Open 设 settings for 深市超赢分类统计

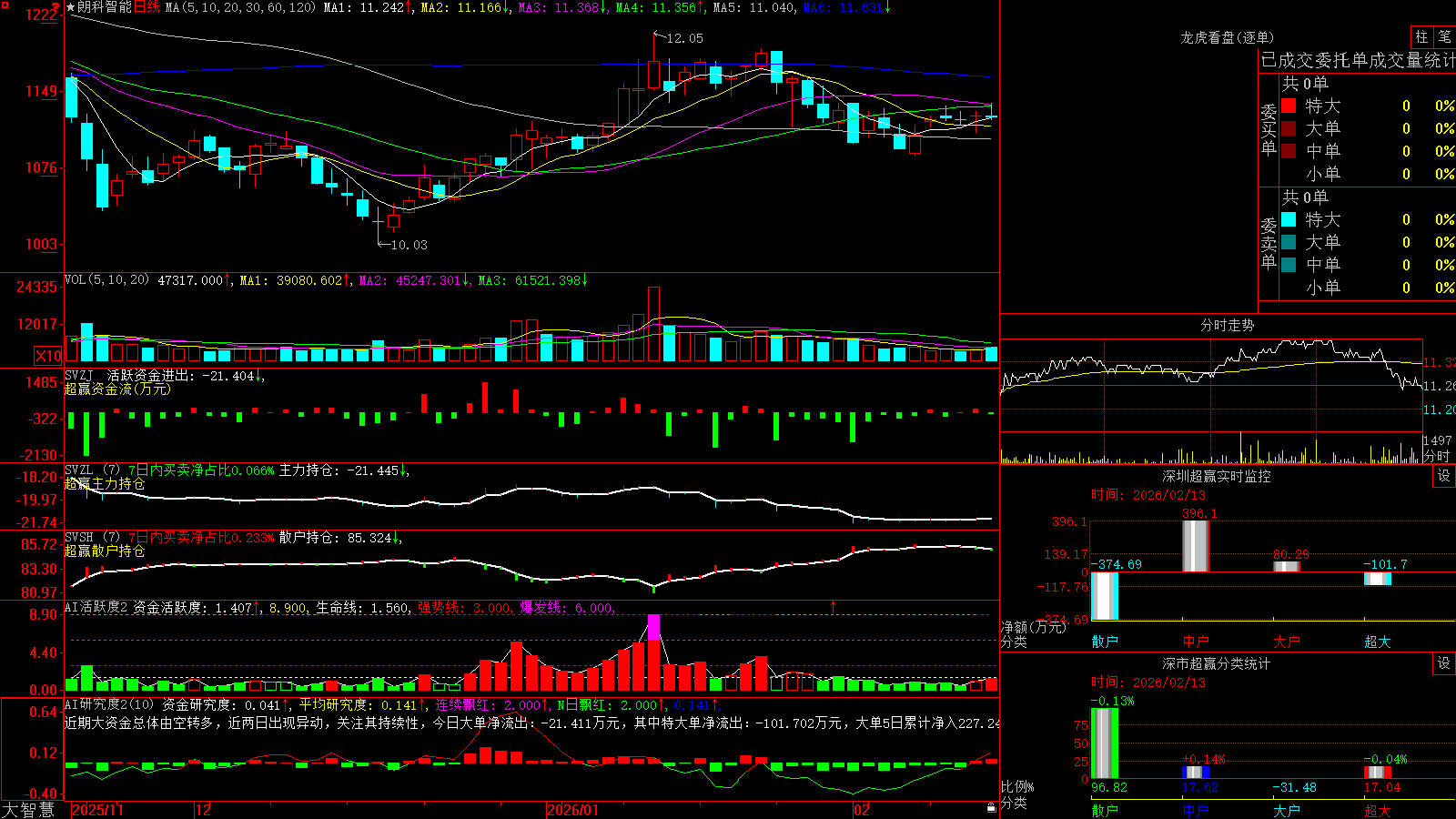coord(1444,663)
